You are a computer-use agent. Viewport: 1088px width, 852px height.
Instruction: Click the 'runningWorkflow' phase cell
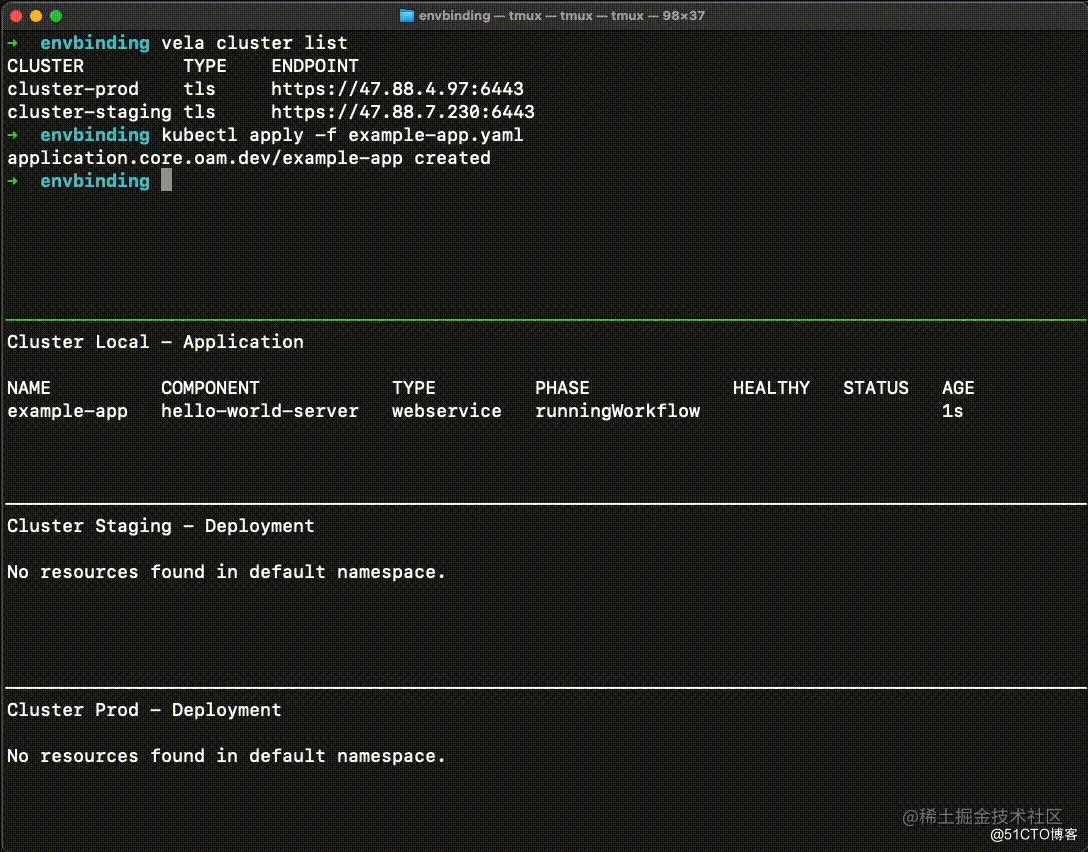tap(618, 411)
